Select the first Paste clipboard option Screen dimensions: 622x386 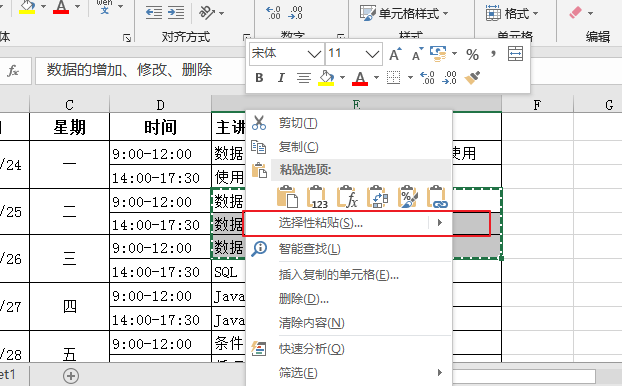288,197
